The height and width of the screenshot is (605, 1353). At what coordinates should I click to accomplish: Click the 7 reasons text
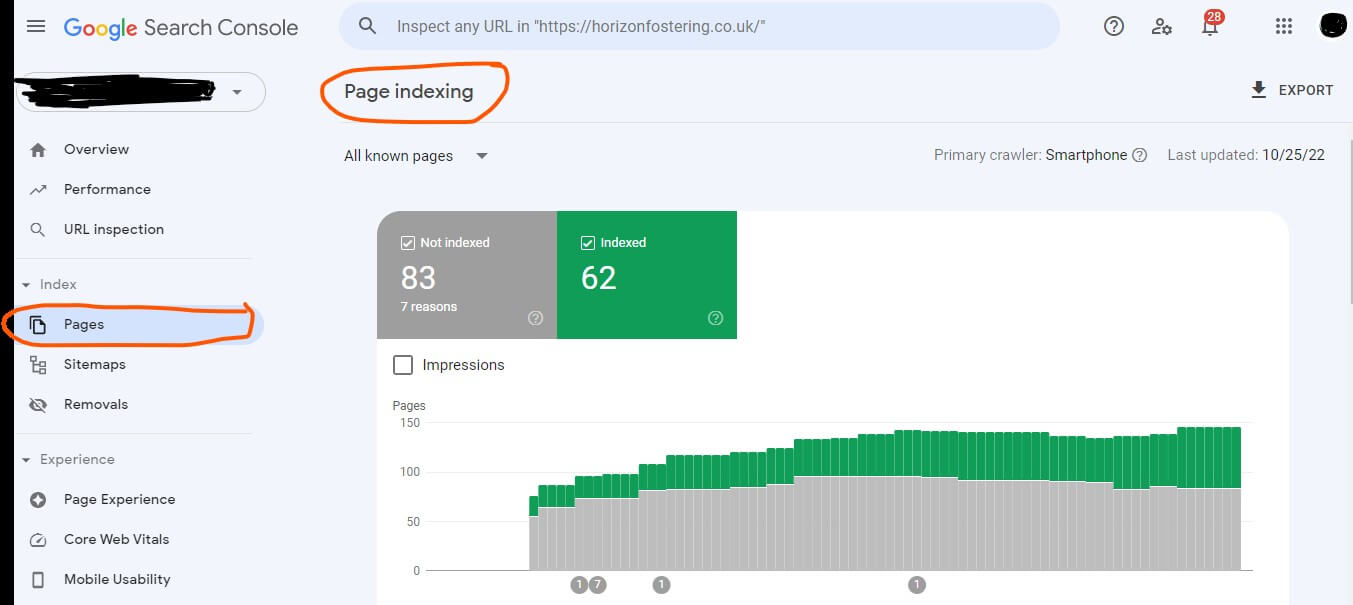[x=429, y=307]
